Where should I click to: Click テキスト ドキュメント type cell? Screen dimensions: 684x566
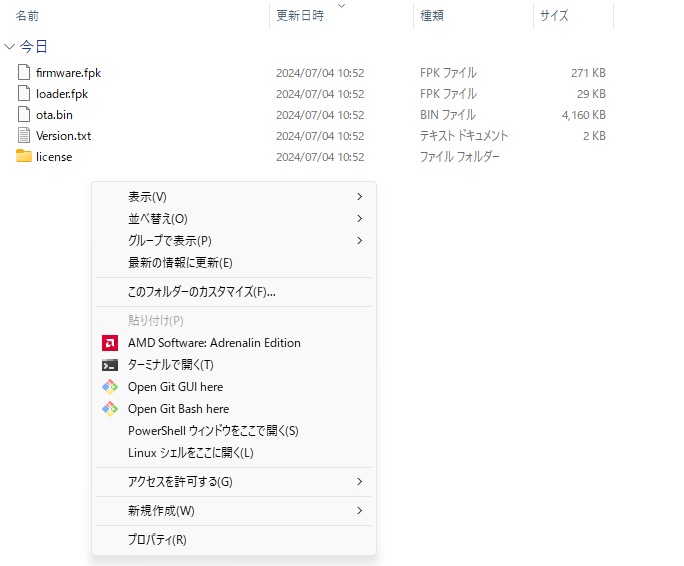click(x=464, y=136)
